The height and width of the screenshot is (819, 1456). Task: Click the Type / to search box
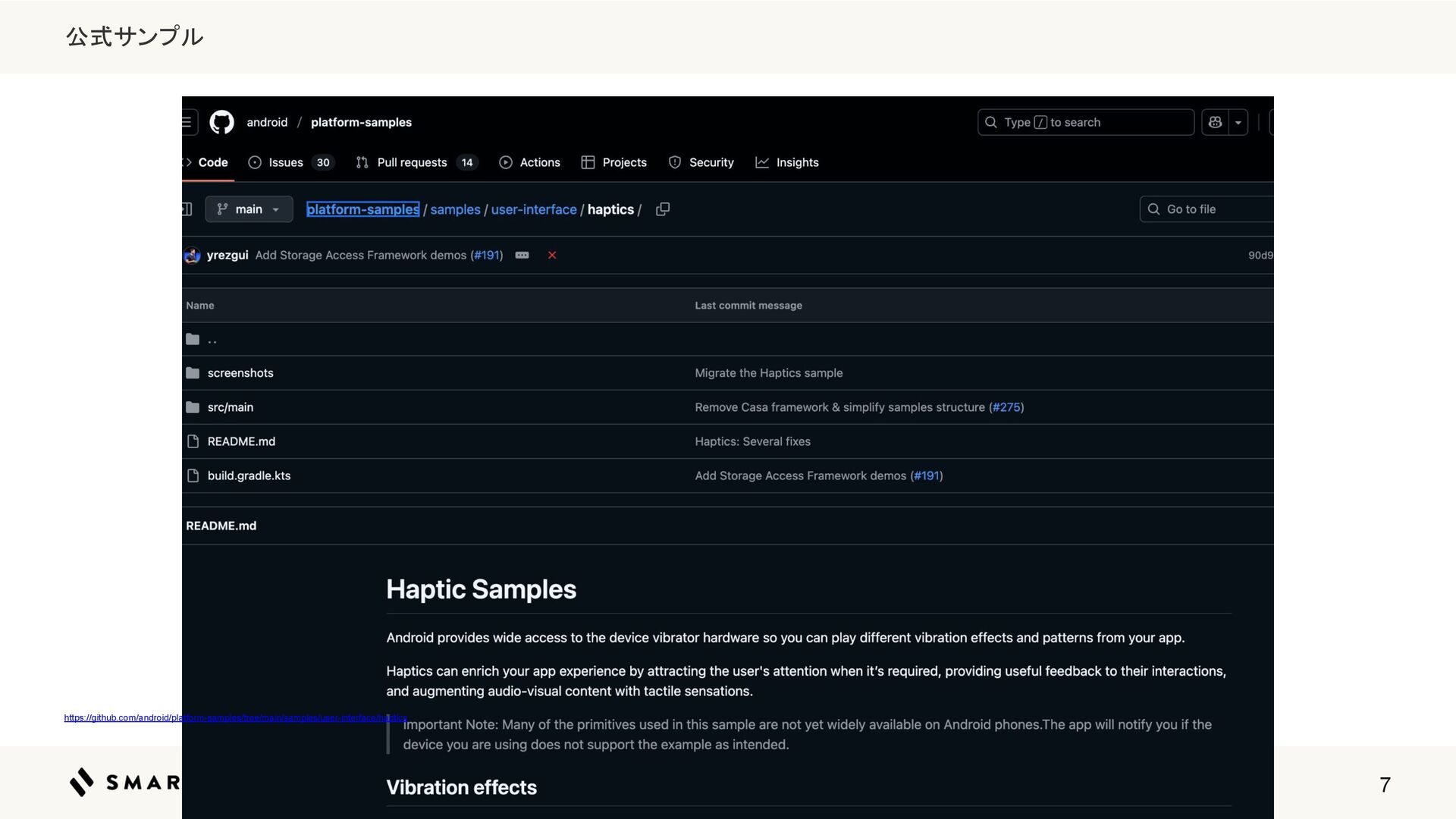coord(1085,122)
